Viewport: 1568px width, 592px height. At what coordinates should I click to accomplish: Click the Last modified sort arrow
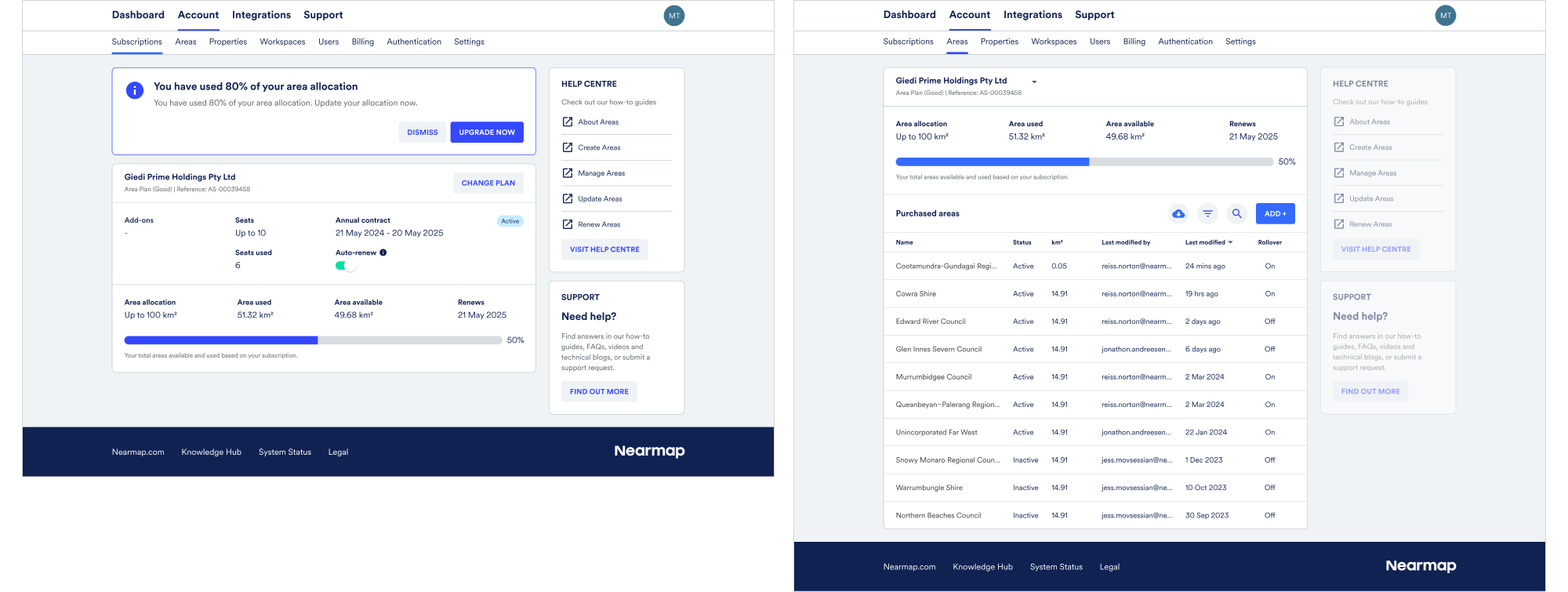coord(1230,242)
